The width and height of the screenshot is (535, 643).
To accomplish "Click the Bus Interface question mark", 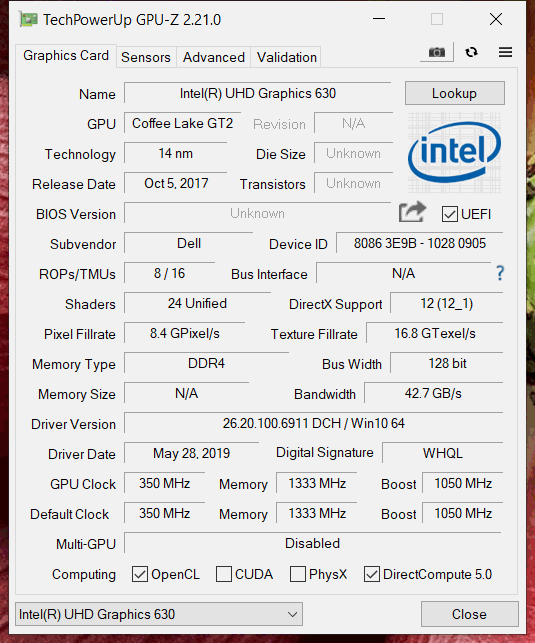I will [500, 273].
